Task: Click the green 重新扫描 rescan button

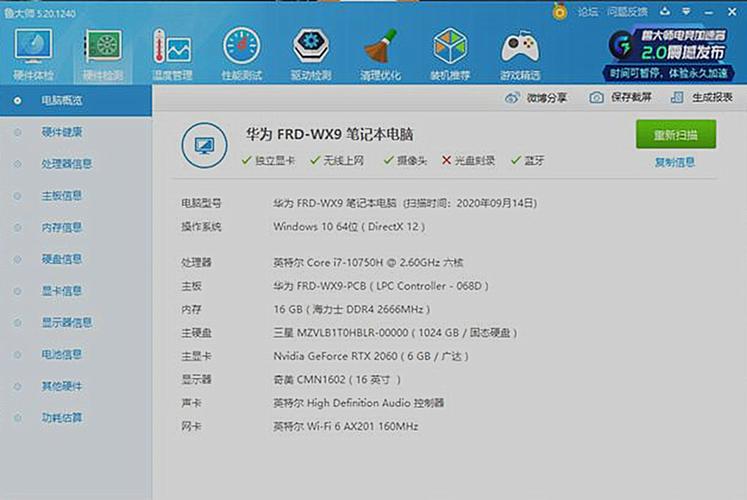Action: (x=676, y=135)
